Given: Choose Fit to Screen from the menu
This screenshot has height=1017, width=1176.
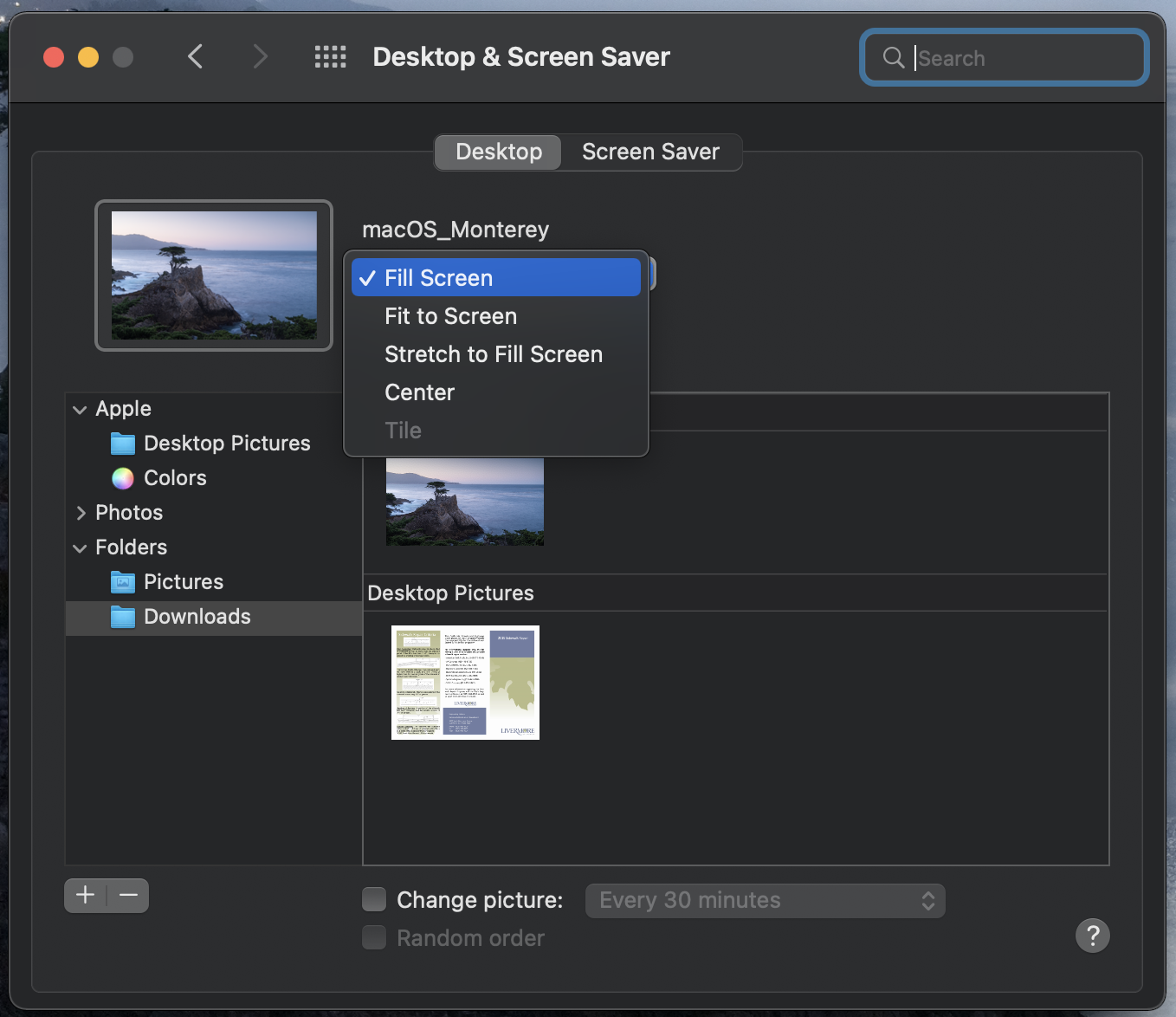Looking at the screenshot, I should click(x=450, y=316).
